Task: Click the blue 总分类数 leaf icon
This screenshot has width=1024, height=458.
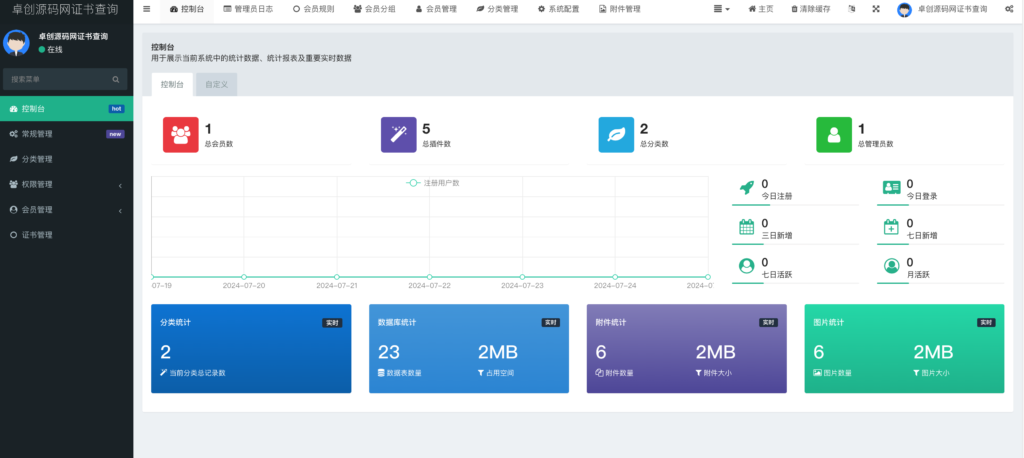Action: [x=616, y=135]
